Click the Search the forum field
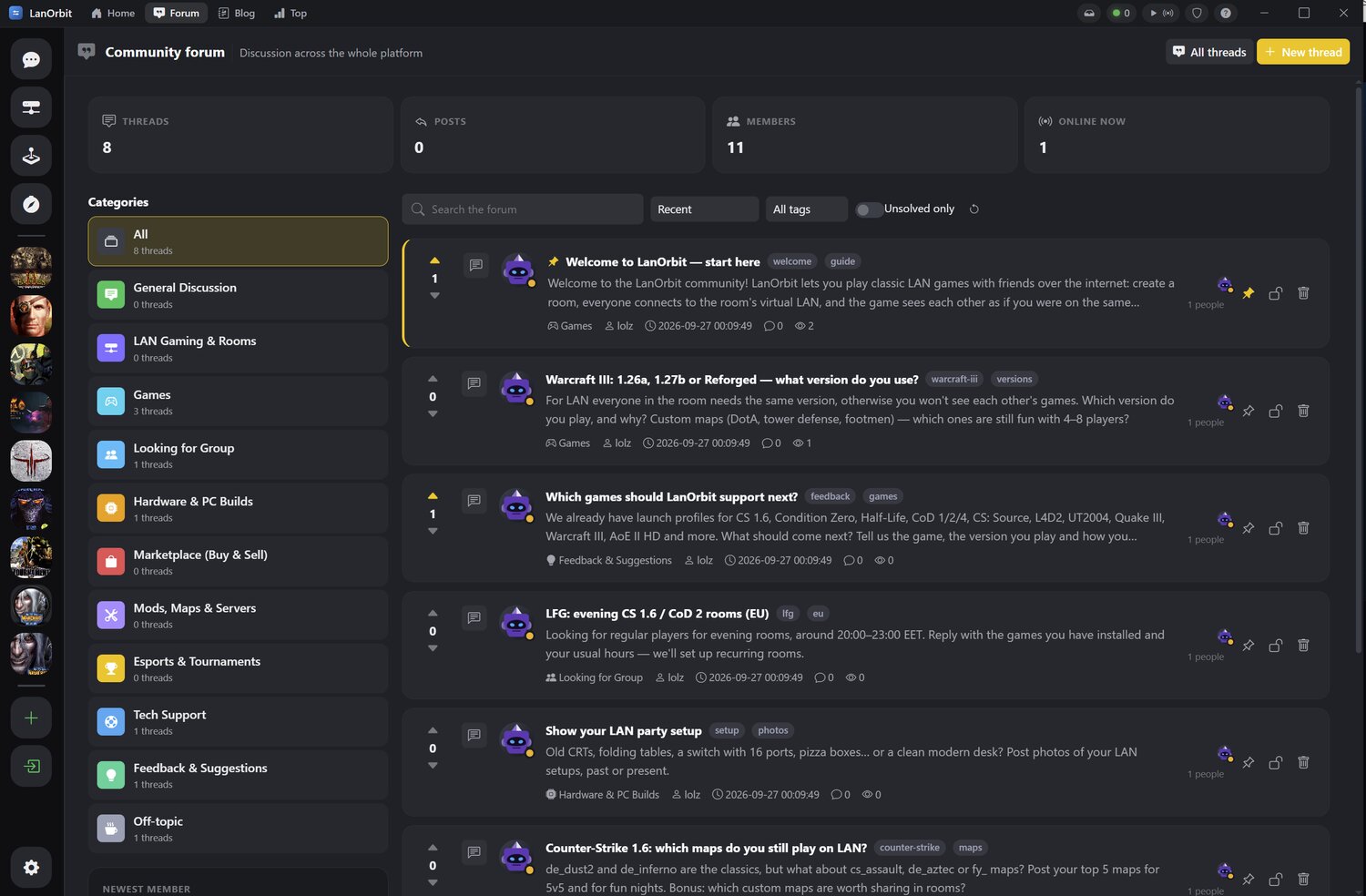Viewport: 1366px width, 896px height. pos(523,209)
